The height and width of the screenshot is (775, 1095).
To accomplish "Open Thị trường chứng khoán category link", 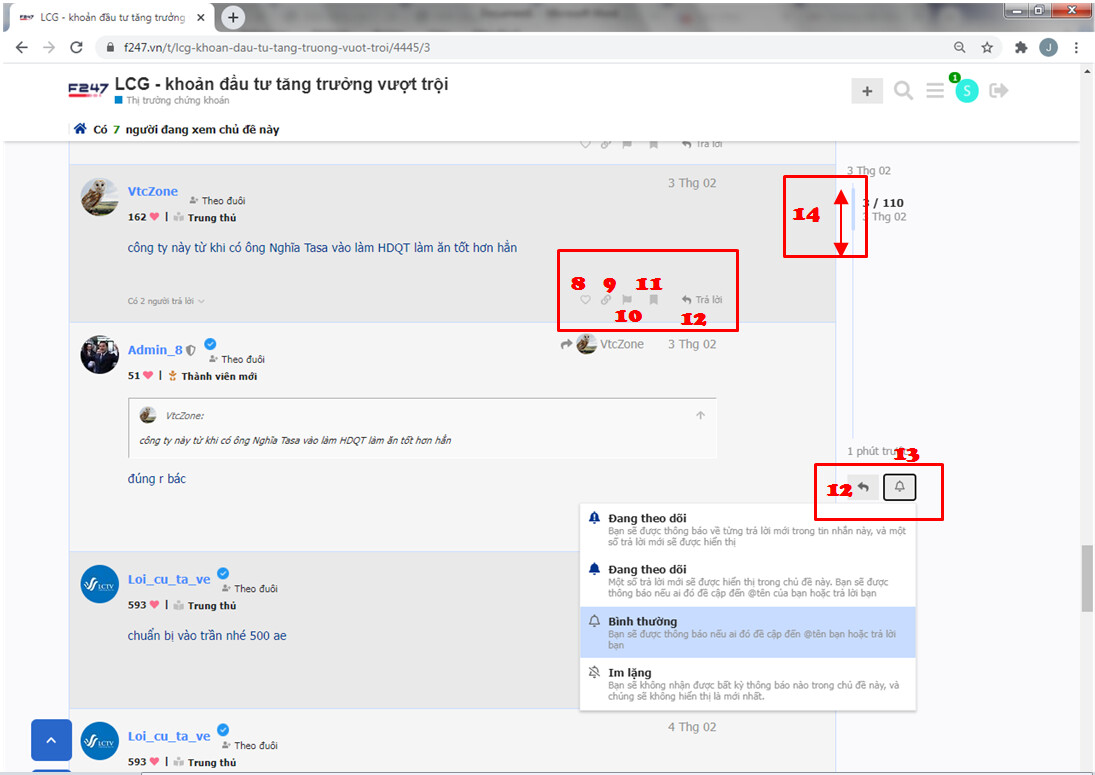I will 177,101.
